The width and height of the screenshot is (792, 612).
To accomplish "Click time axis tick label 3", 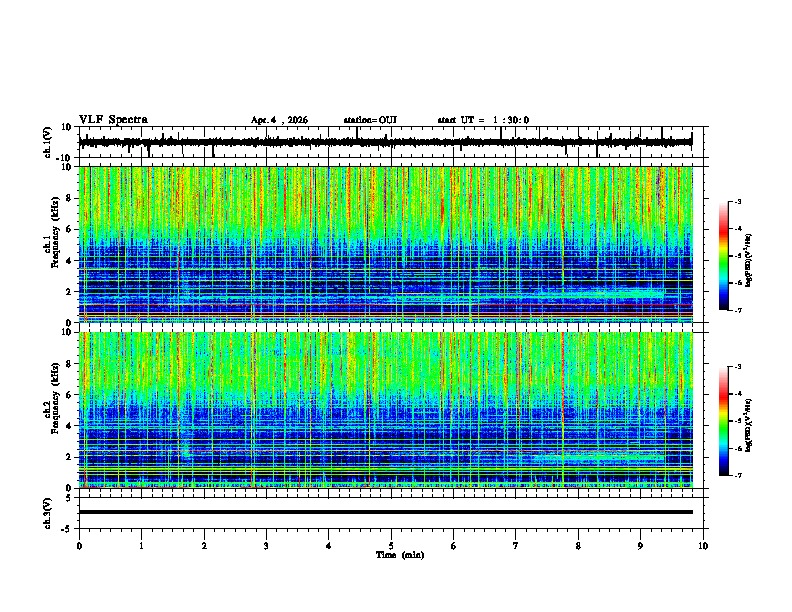I will pyautogui.click(x=266, y=546).
